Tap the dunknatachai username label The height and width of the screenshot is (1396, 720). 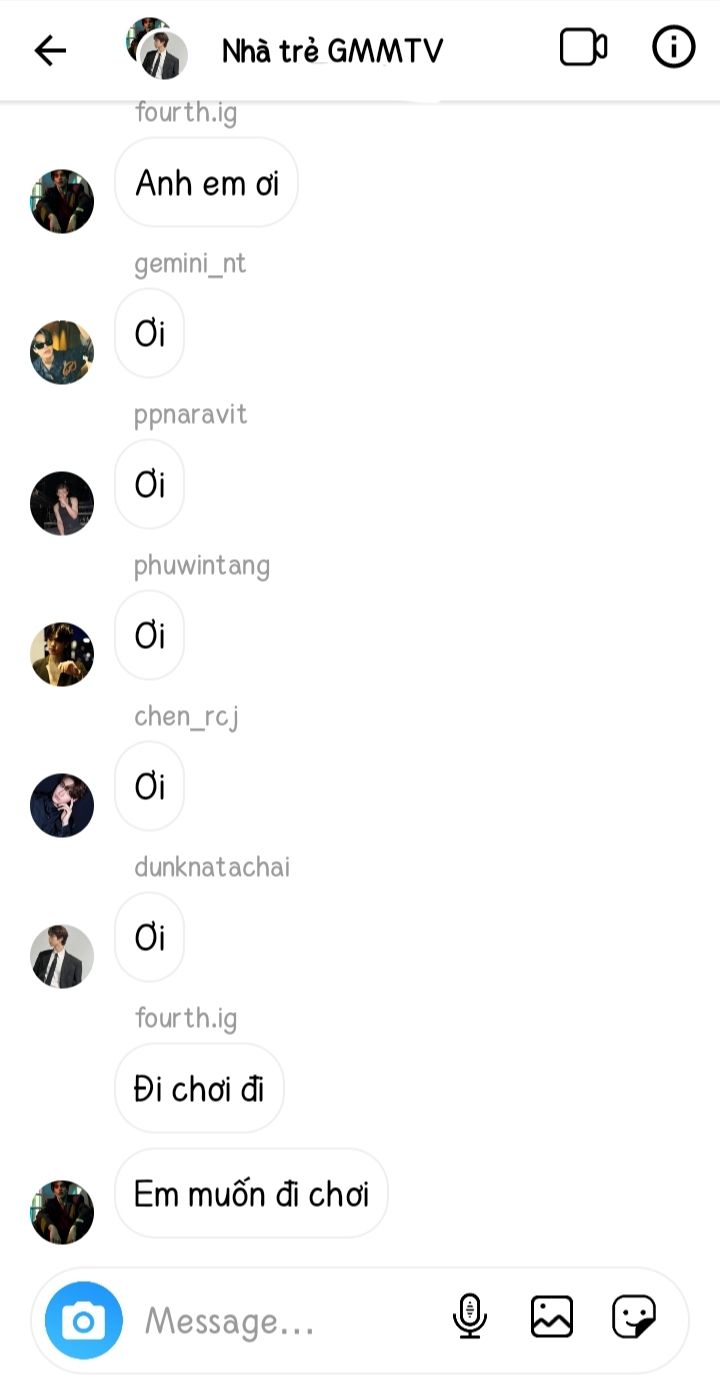tap(212, 867)
